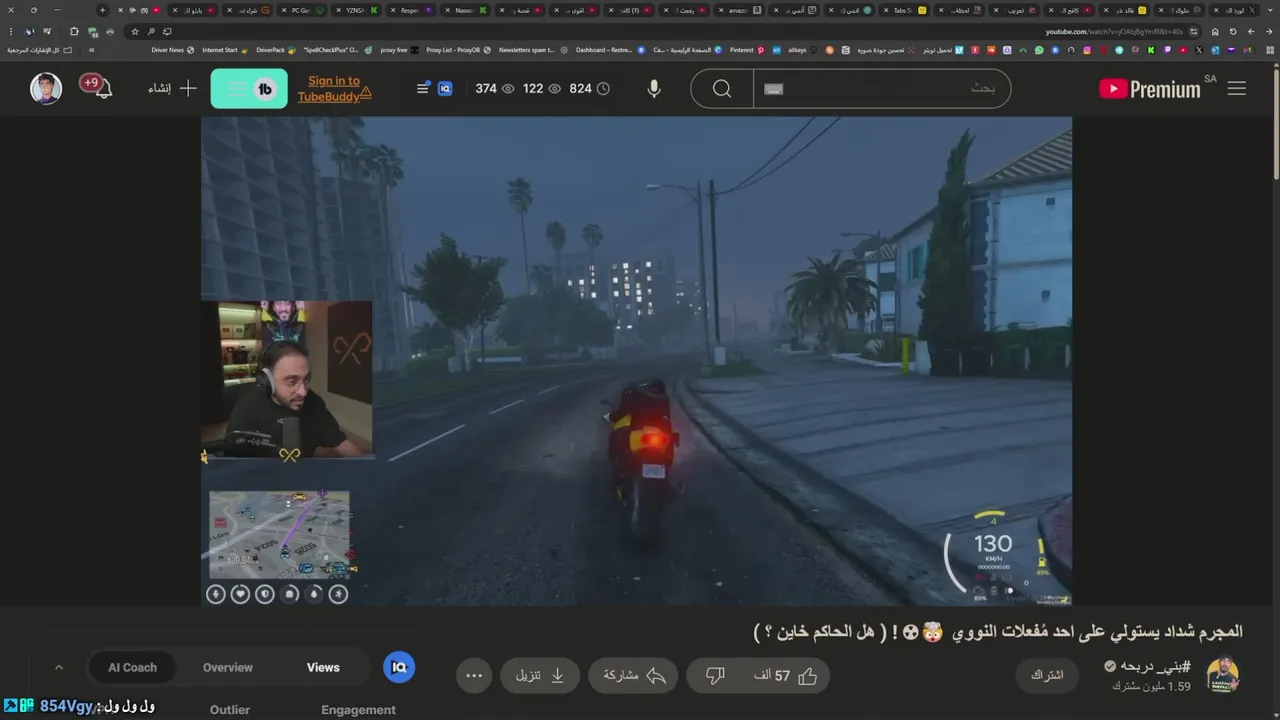
Task: Start voice search with the microphone
Action: [x=653, y=88]
